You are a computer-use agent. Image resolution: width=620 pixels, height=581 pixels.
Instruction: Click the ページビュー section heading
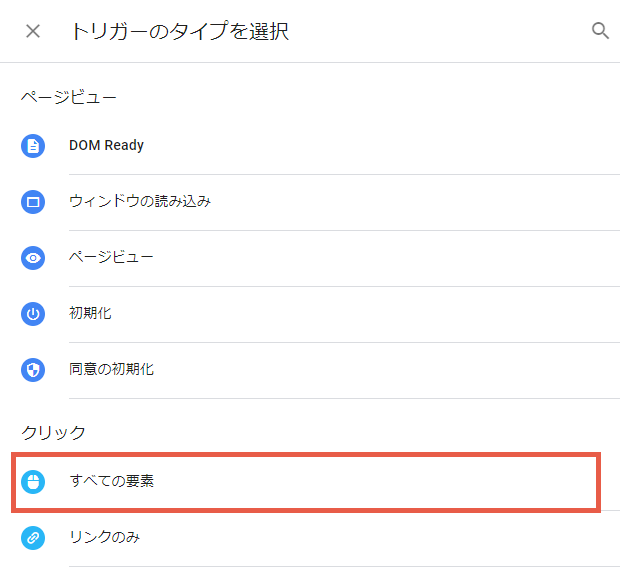coord(68,97)
